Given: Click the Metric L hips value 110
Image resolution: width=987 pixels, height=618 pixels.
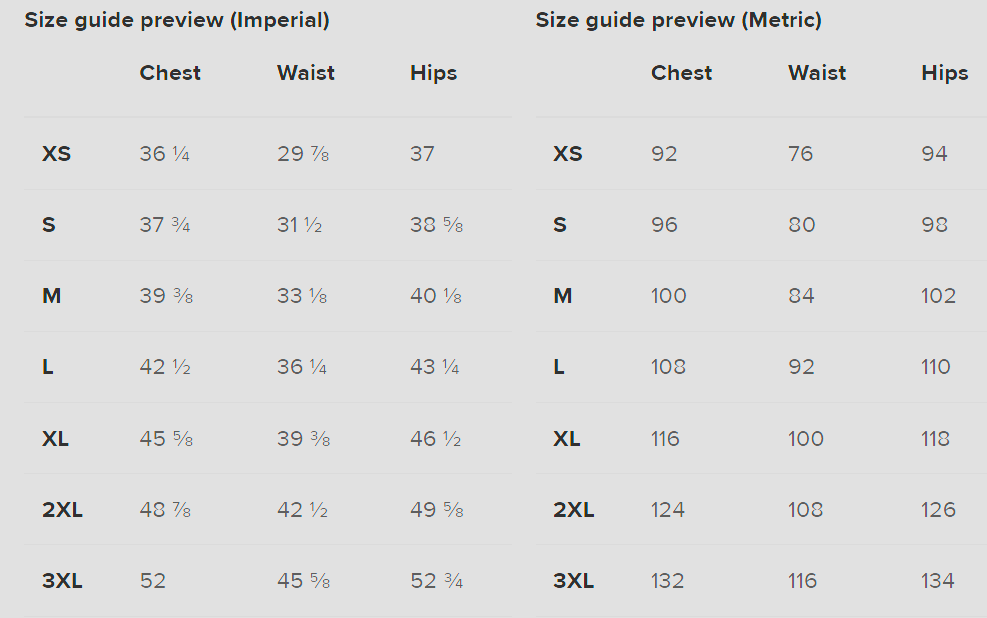Looking at the screenshot, I should [935, 367].
